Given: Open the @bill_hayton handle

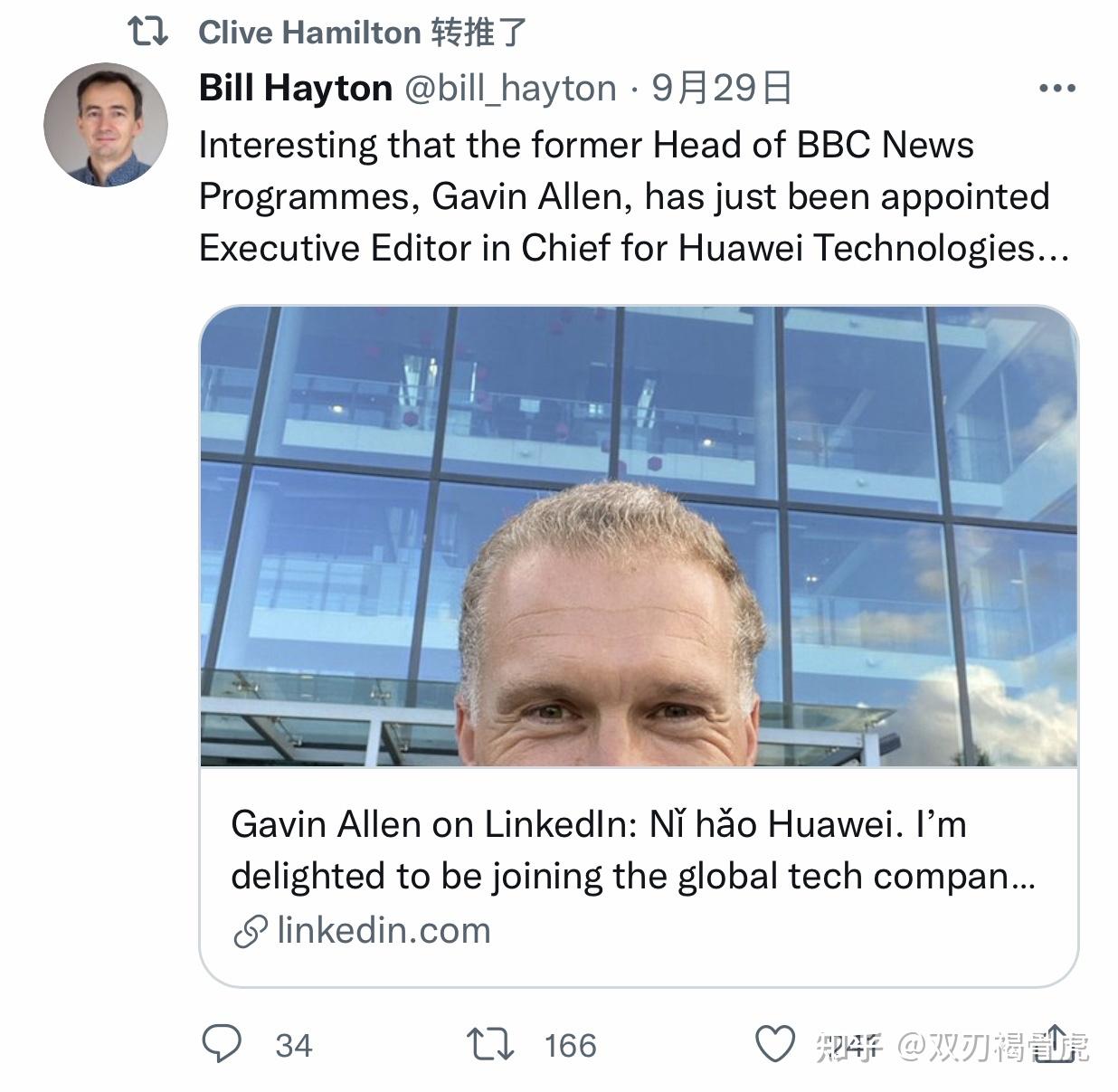Looking at the screenshot, I should [510, 89].
